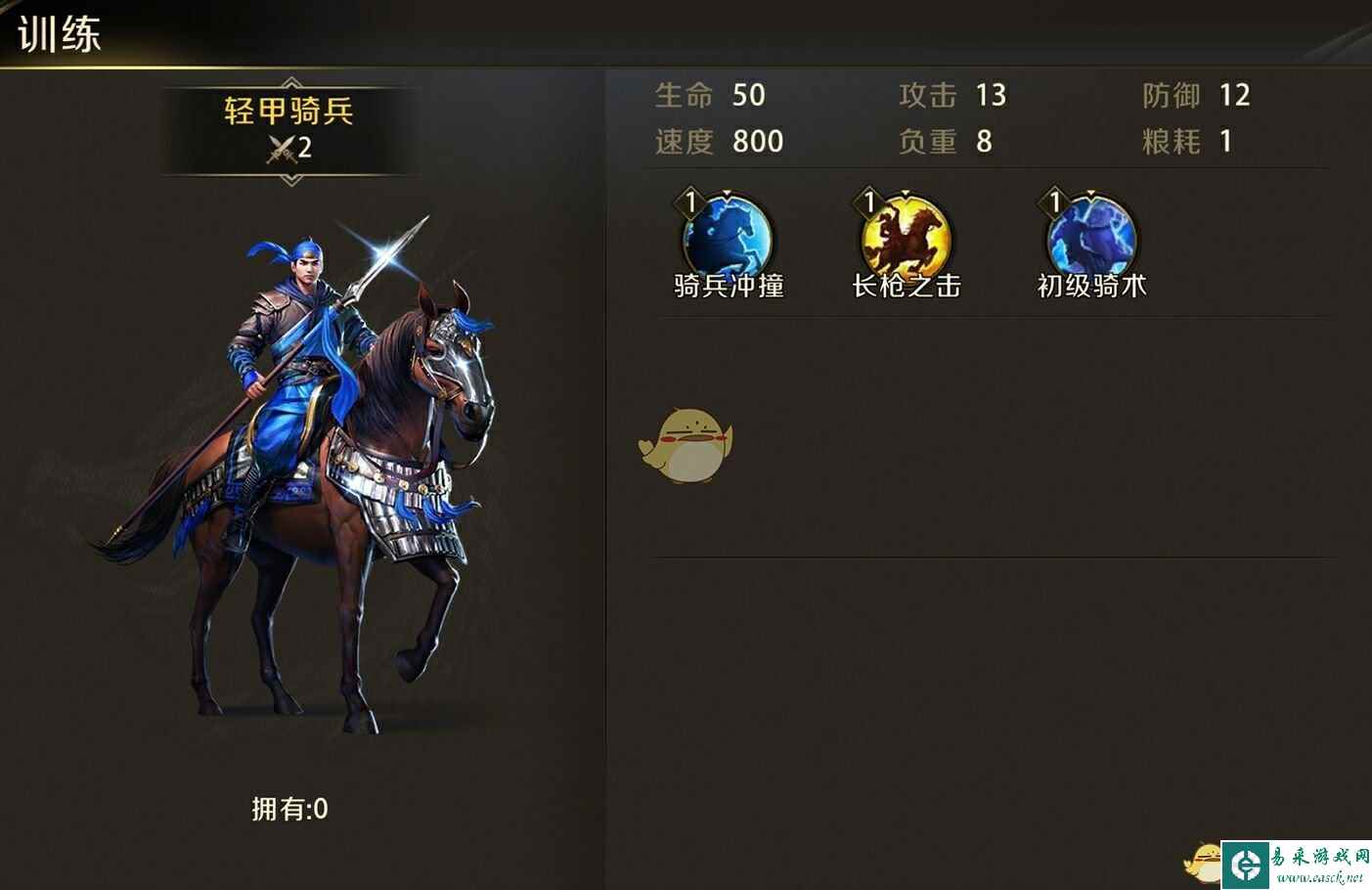
Task: Click the crossed swords tier icon
Action: pos(281,149)
